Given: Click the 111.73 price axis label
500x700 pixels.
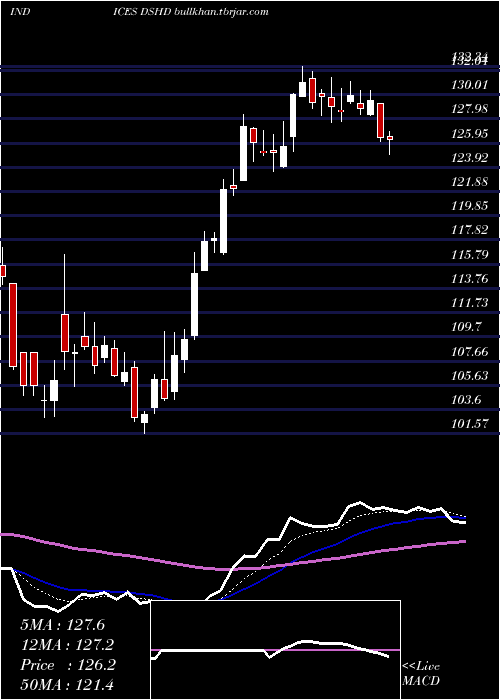Looking at the screenshot, I should click(469, 303).
